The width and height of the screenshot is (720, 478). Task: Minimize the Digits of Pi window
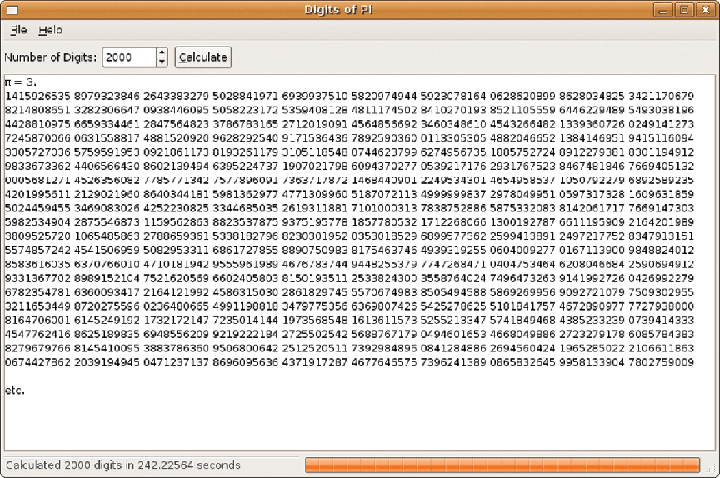click(665, 9)
